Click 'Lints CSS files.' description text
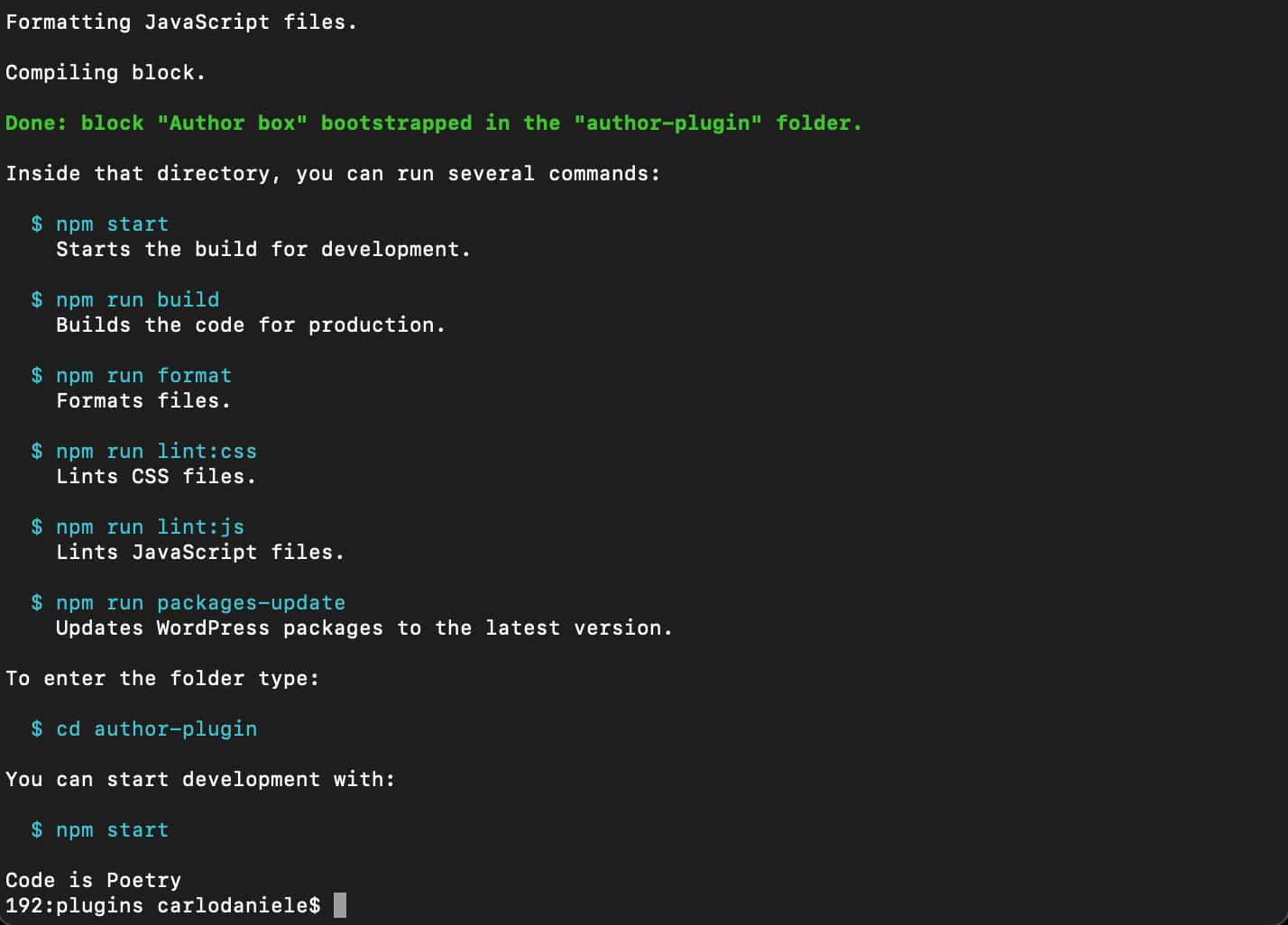1288x925 pixels. (x=156, y=476)
